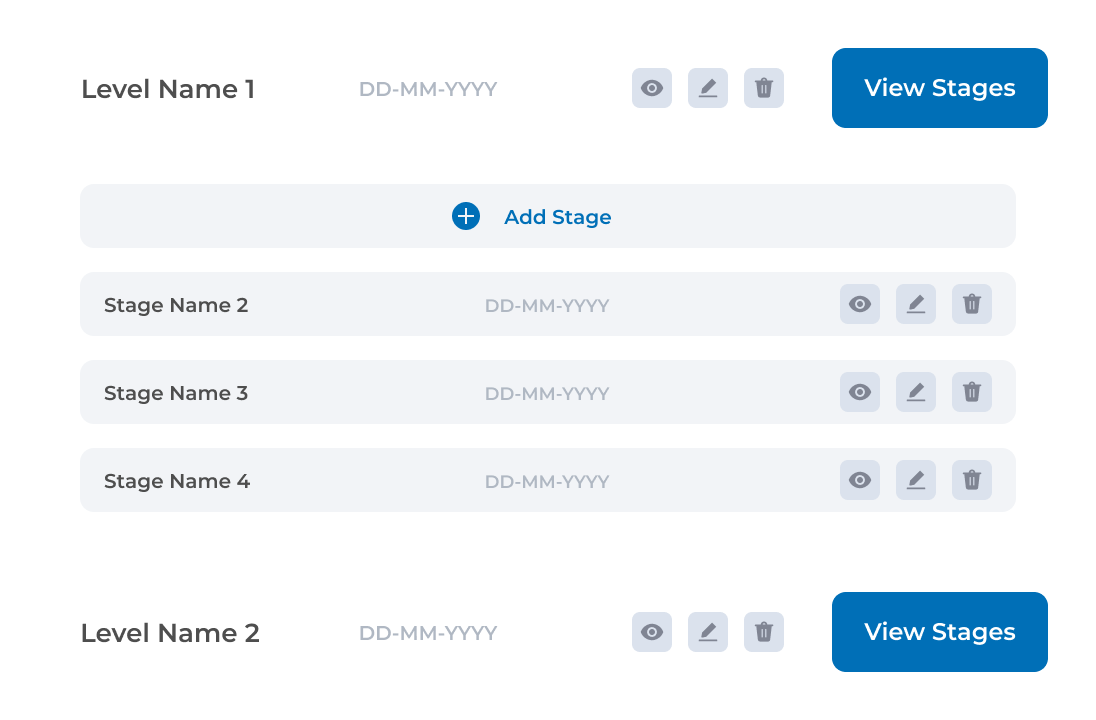Expand stages via Level Name 2 View Stages
Viewport: 1096px width, 720px height.
939,632
